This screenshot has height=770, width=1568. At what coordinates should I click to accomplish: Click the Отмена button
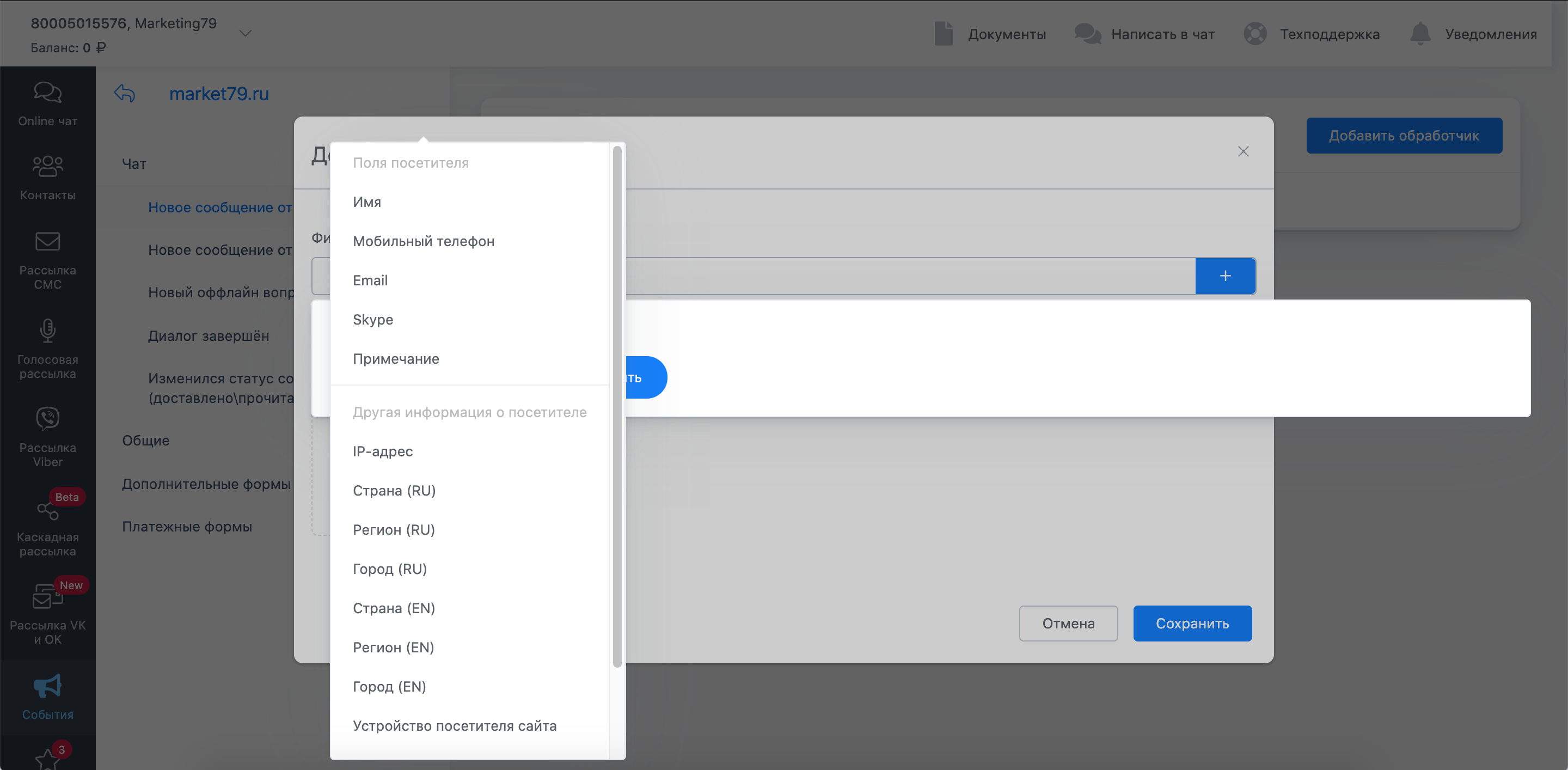tap(1068, 624)
